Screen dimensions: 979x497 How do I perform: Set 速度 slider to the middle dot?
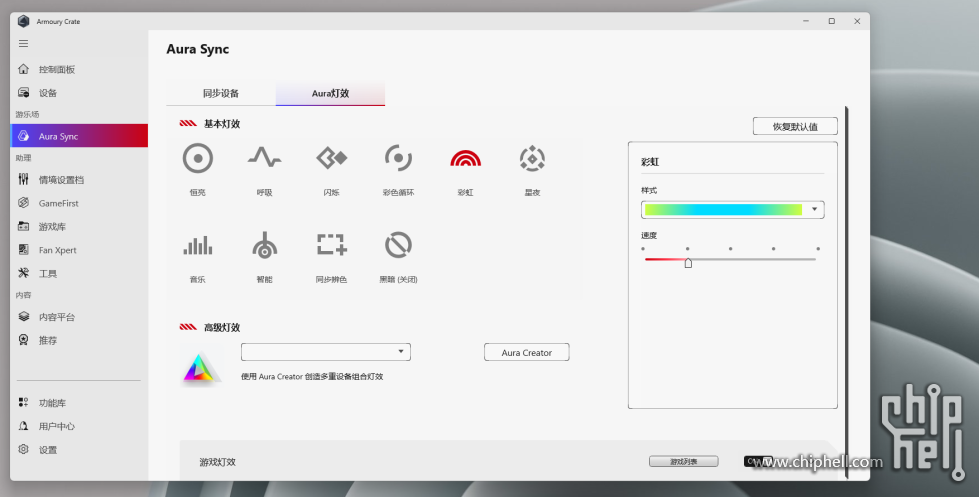point(731,249)
